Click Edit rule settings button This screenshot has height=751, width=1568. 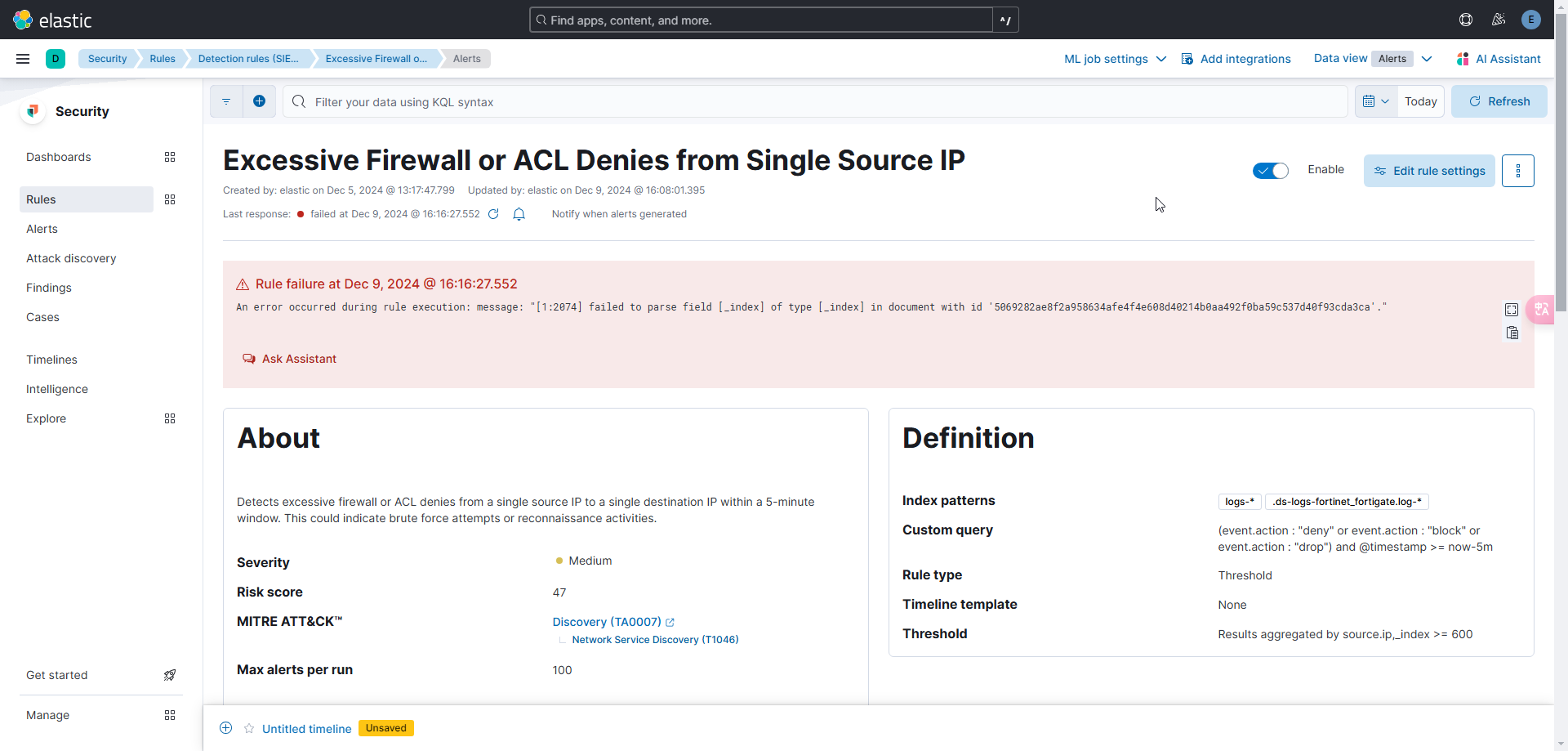coord(1429,171)
